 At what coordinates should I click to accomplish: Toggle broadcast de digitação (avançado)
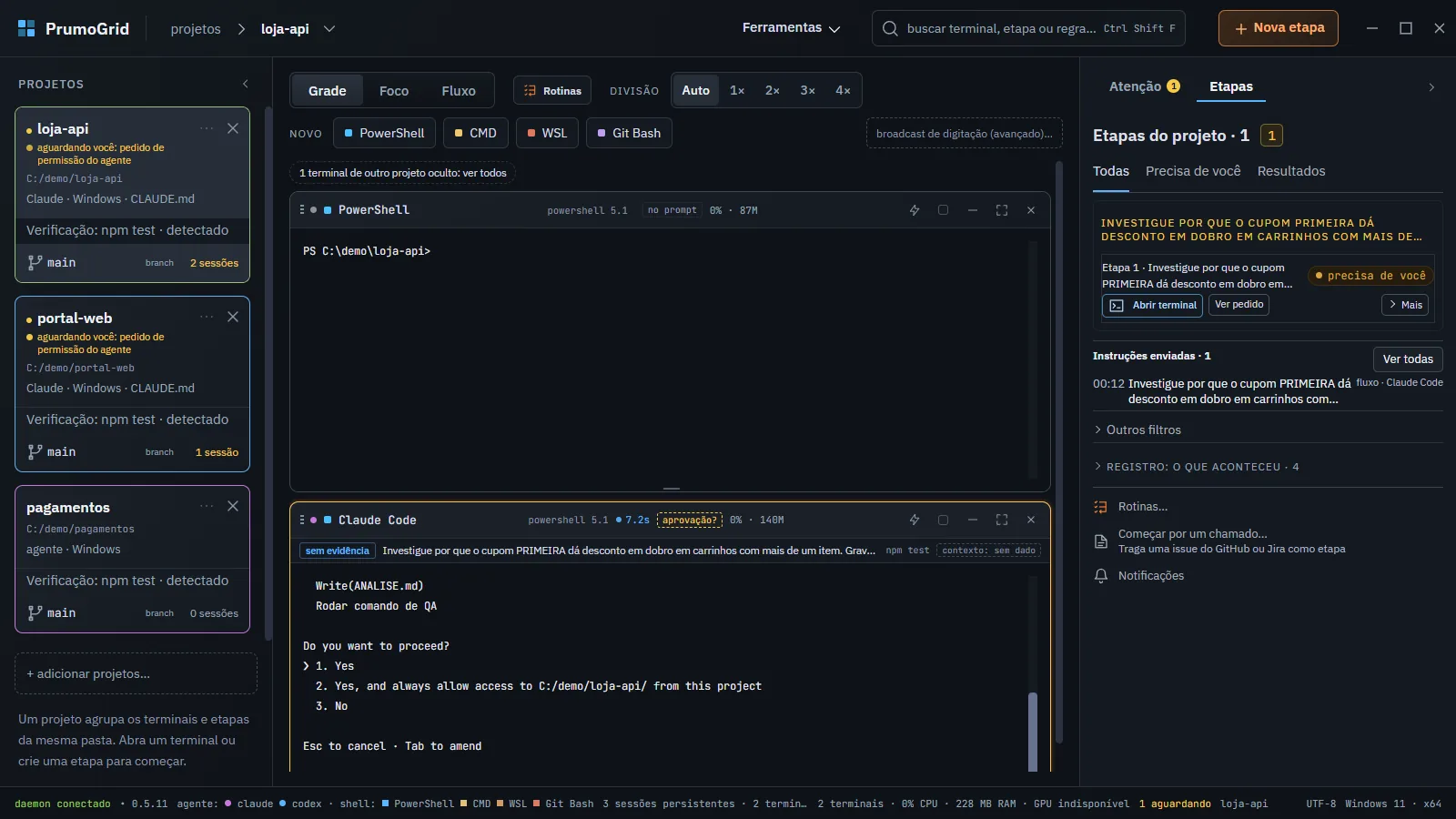965,134
